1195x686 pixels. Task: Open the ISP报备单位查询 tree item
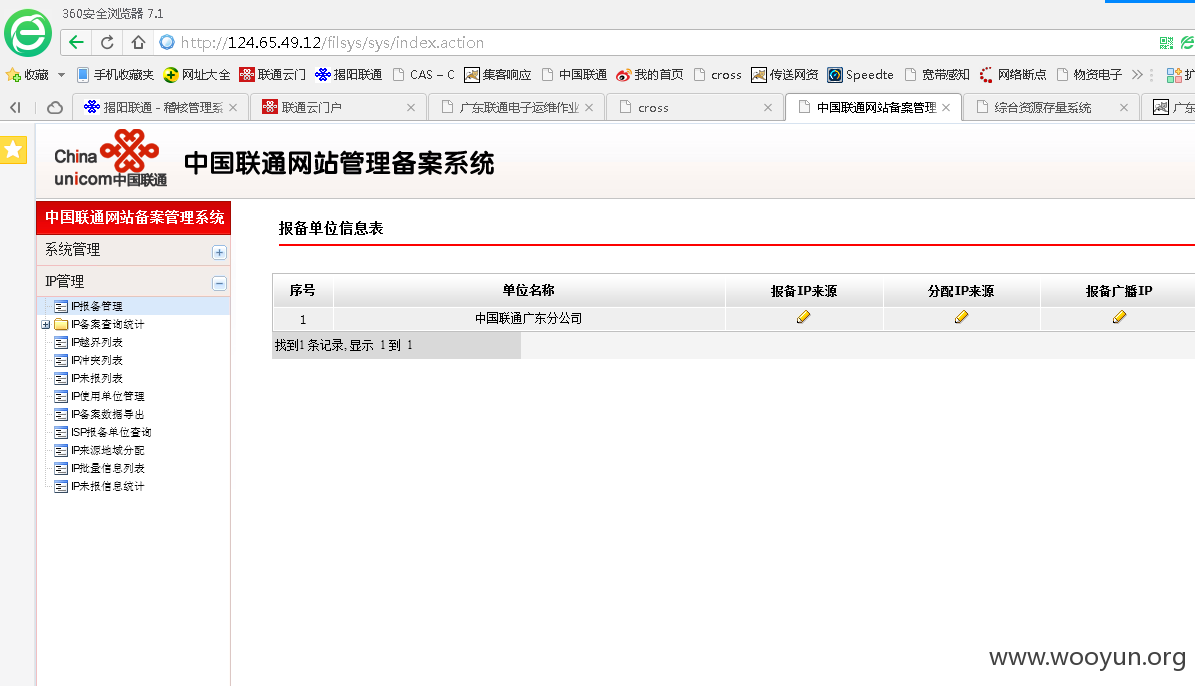[x=111, y=432]
